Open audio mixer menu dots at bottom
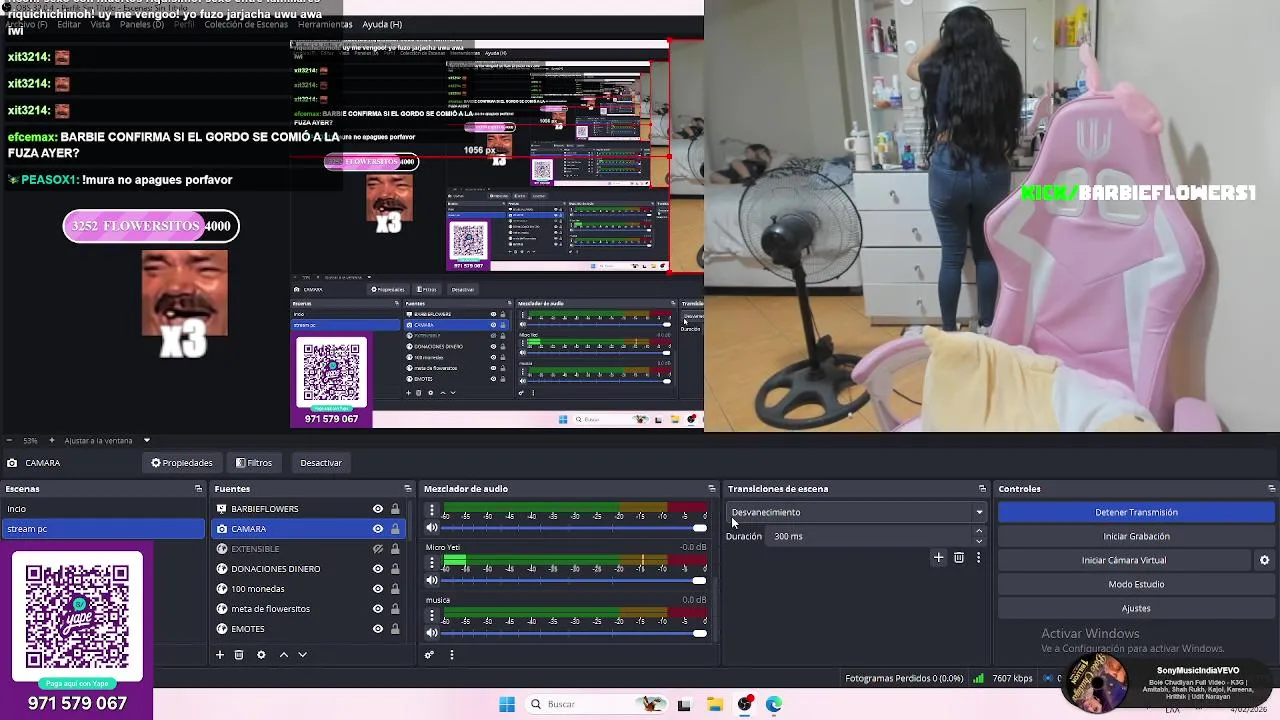 451,655
